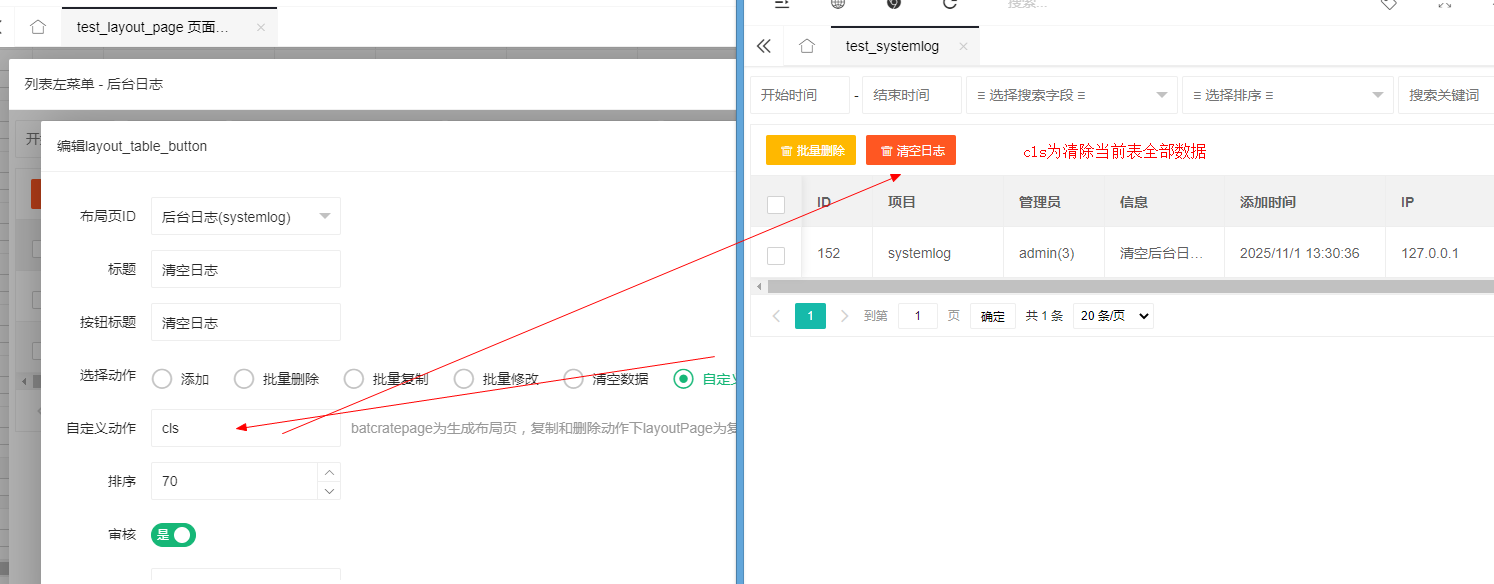
Task: Close the test_systemlog tab
Action: [963, 46]
